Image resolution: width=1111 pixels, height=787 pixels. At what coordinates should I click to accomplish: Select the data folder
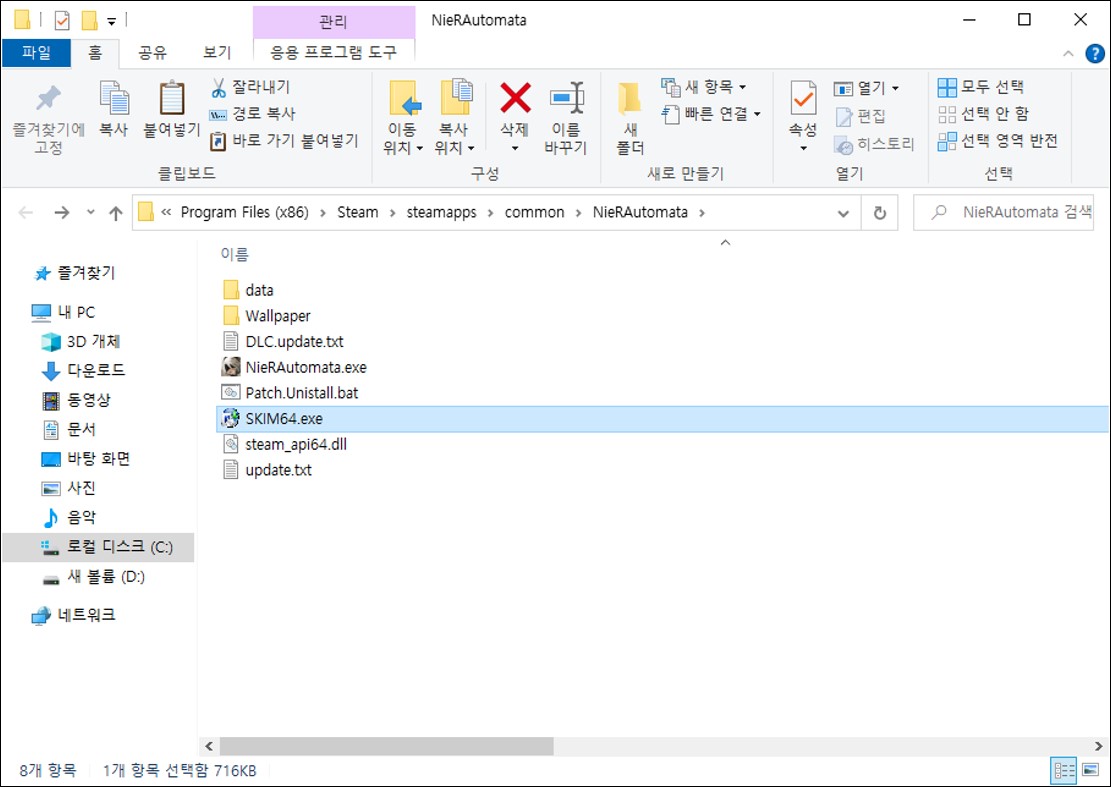pos(248,290)
